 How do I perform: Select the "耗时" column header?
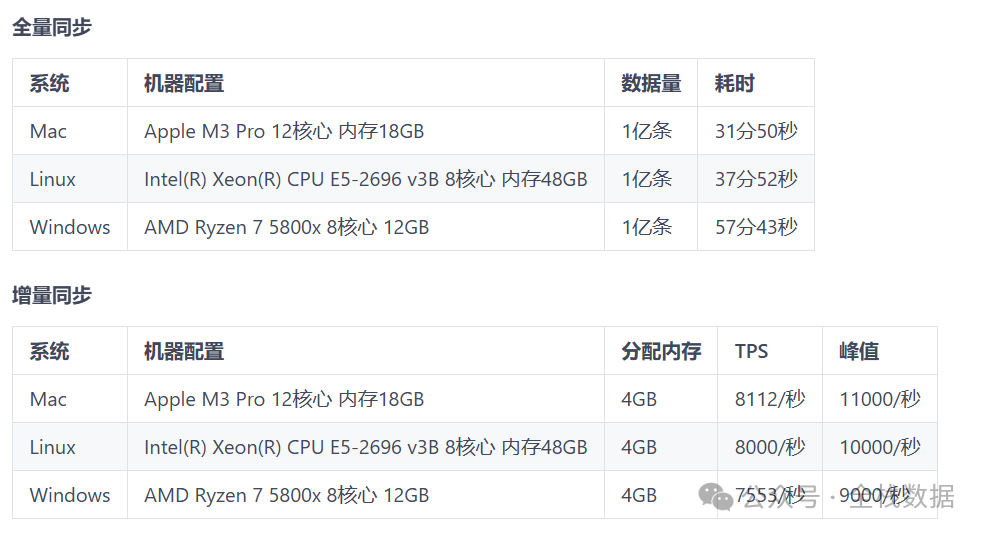coord(734,84)
